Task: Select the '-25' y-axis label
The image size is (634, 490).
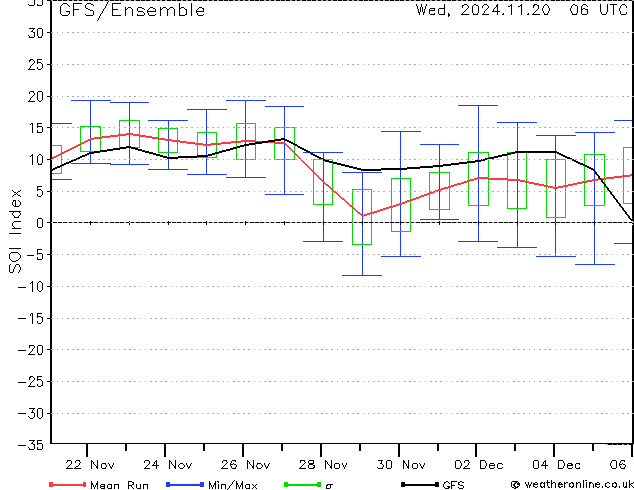Action: [x=31, y=381]
